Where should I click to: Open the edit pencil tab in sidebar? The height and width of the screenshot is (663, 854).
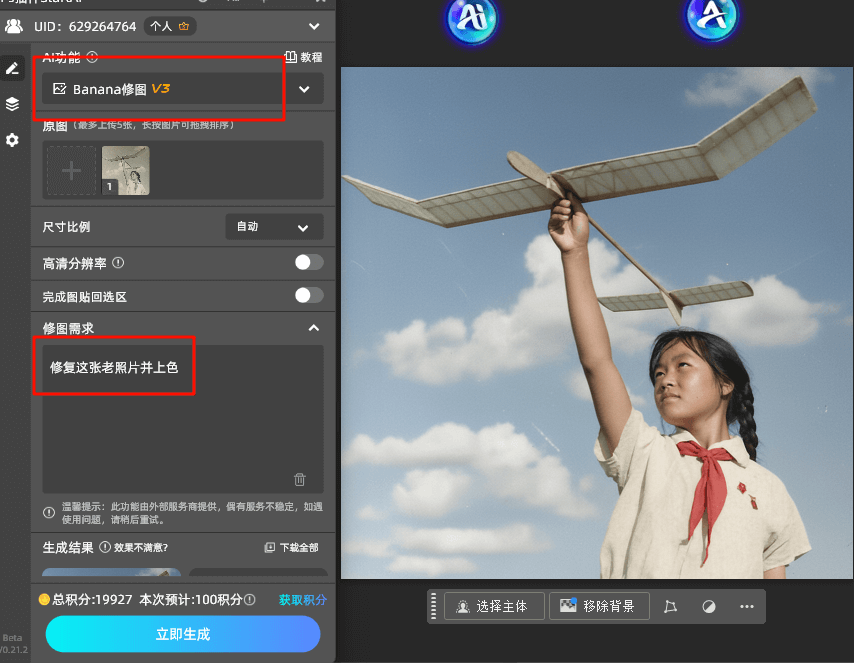click(12, 68)
